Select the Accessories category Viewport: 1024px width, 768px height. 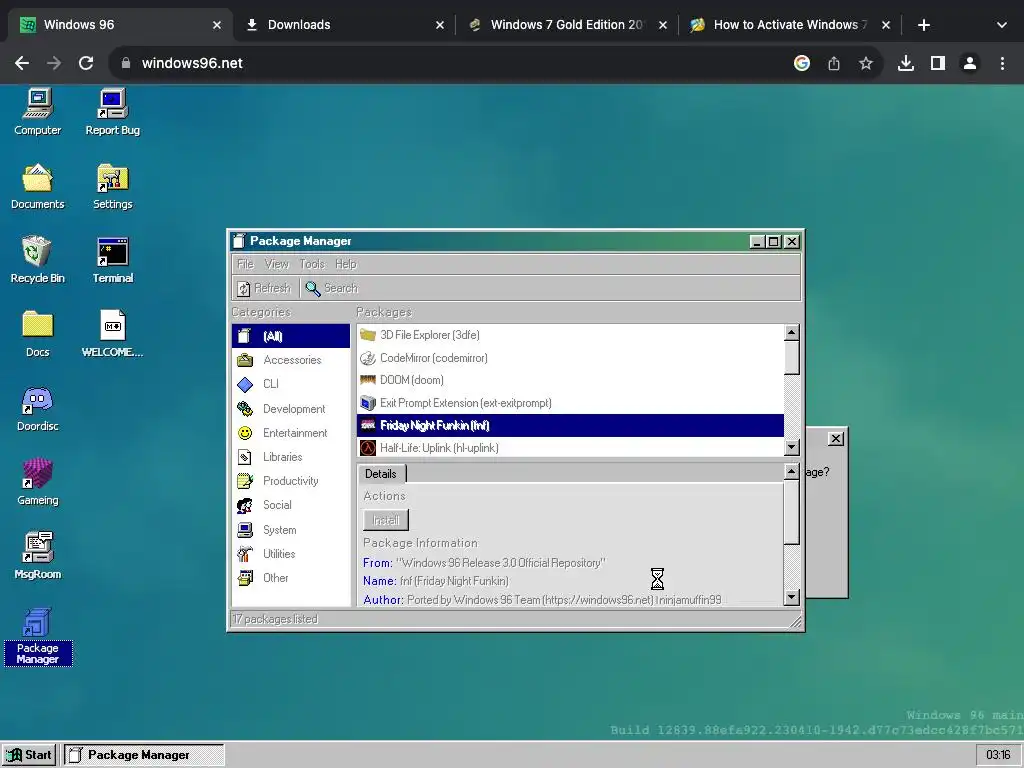(291, 360)
